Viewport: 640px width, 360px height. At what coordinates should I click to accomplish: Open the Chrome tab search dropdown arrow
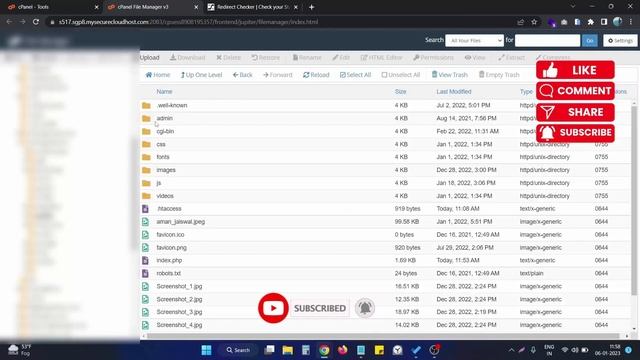pos(573,7)
